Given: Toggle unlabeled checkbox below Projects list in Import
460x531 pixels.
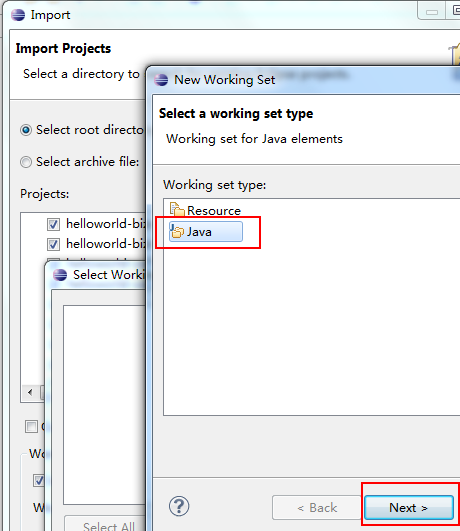Looking at the screenshot, I should [x=31, y=426].
